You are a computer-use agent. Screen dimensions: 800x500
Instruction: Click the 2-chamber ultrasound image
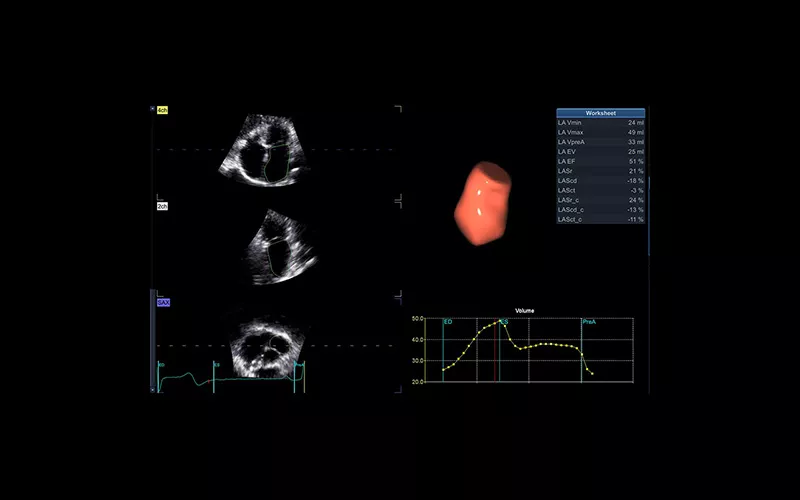tap(281, 247)
